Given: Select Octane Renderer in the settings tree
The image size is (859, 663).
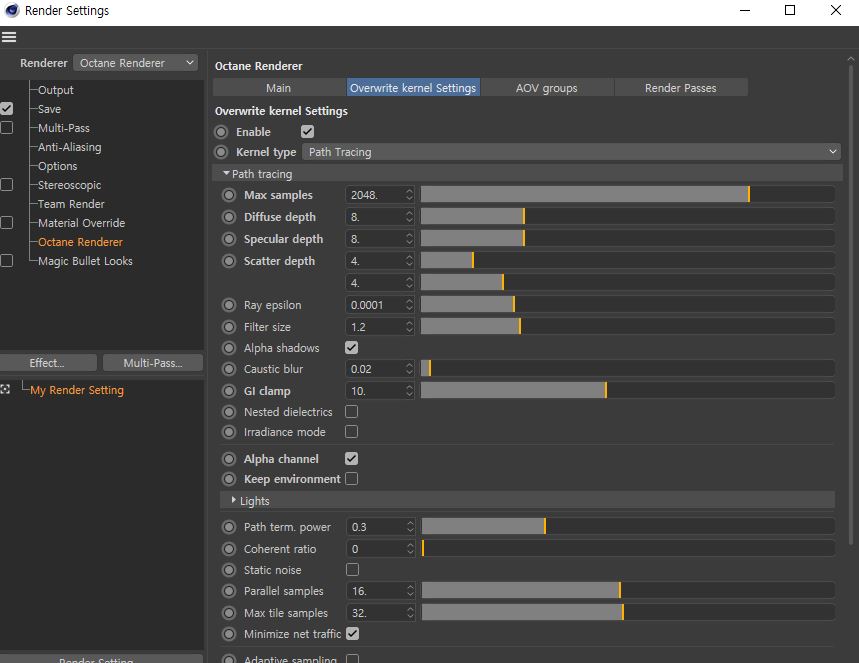Looking at the screenshot, I should 81,242.
